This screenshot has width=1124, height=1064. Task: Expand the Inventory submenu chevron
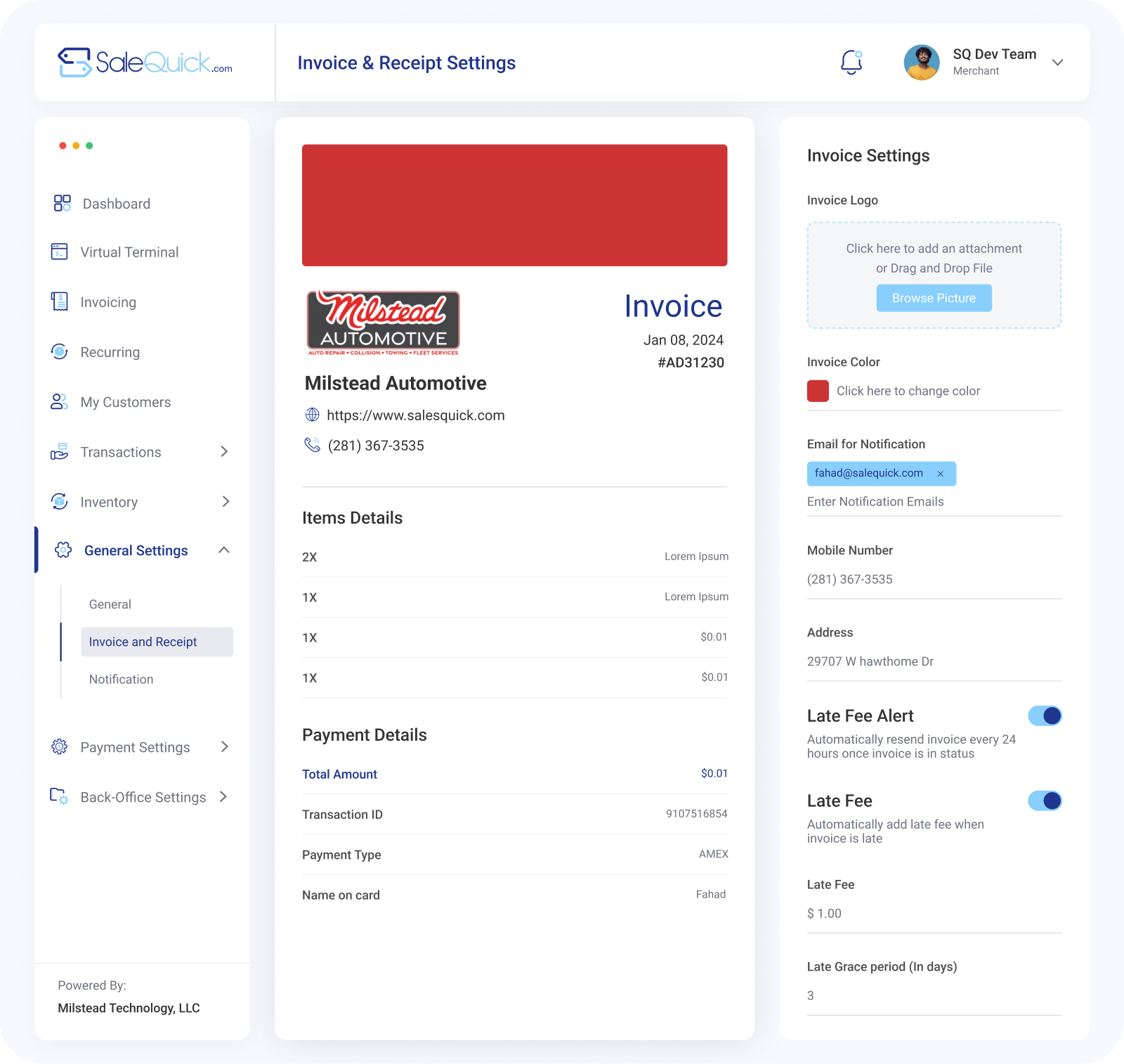(x=226, y=501)
